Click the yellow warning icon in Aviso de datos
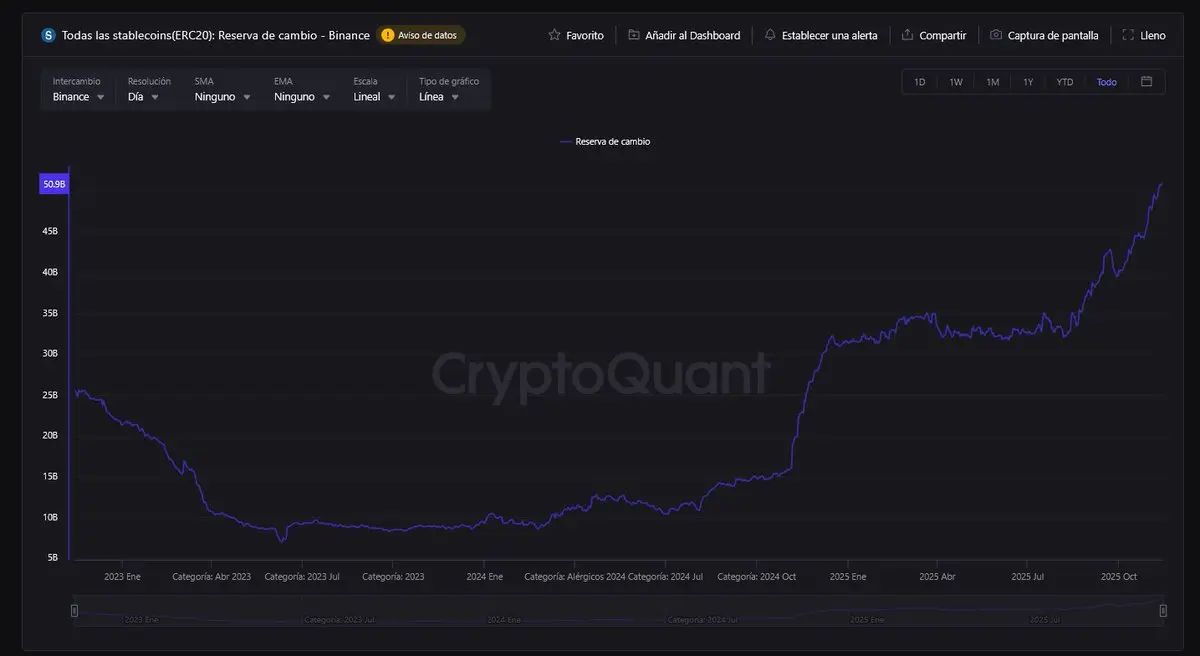This screenshot has height=656, width=1200. tap(388, 35)
